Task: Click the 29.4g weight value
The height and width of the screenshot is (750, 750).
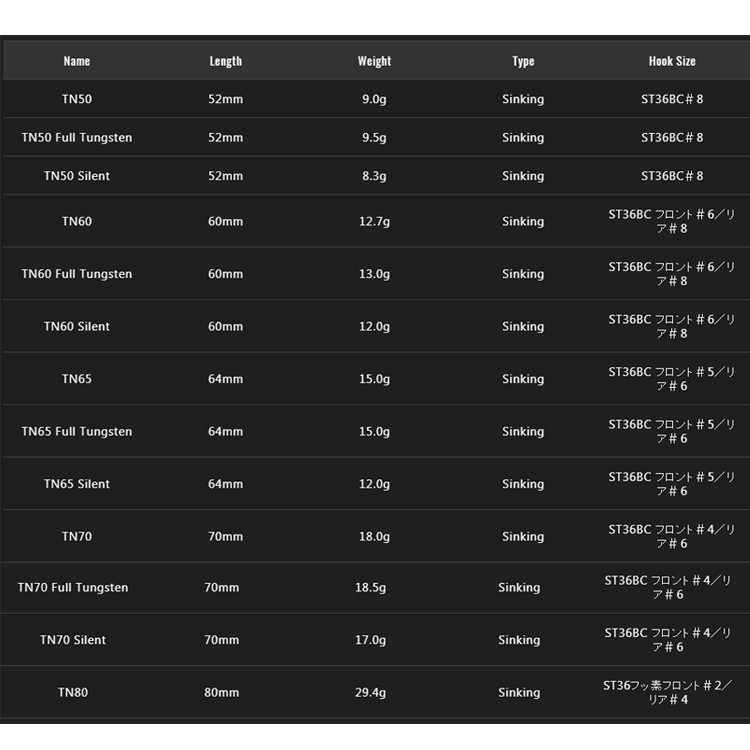Action: click(x=370, y=692)
